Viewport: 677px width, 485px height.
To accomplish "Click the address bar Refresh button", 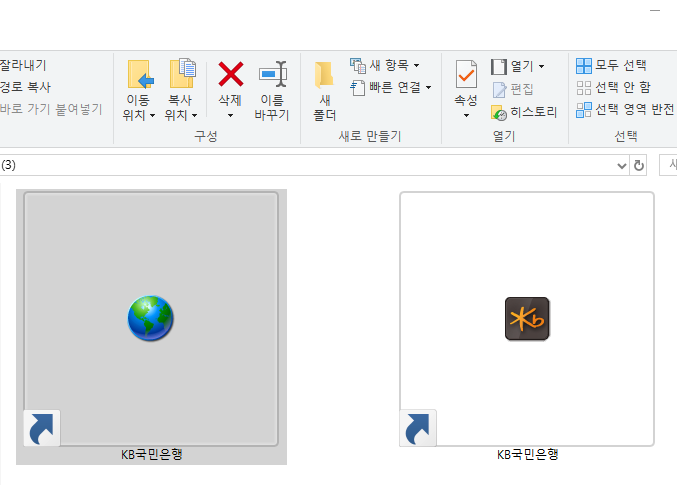I will 639,165.
